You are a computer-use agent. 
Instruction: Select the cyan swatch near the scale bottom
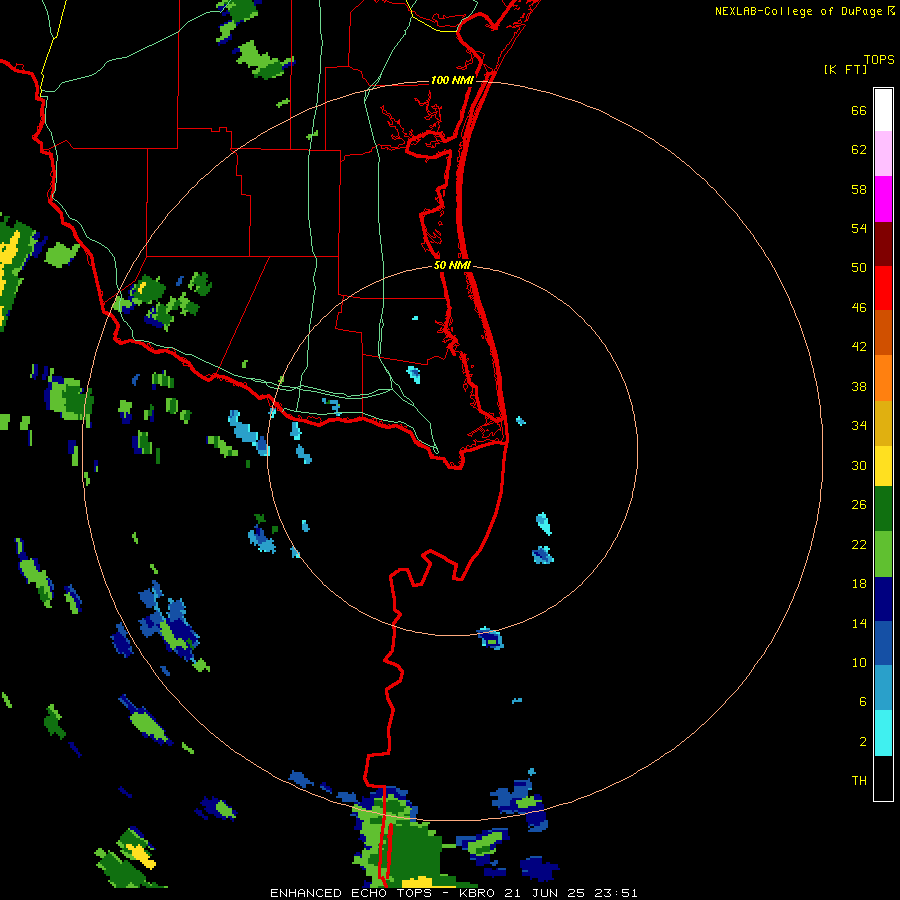coord(883,733)
